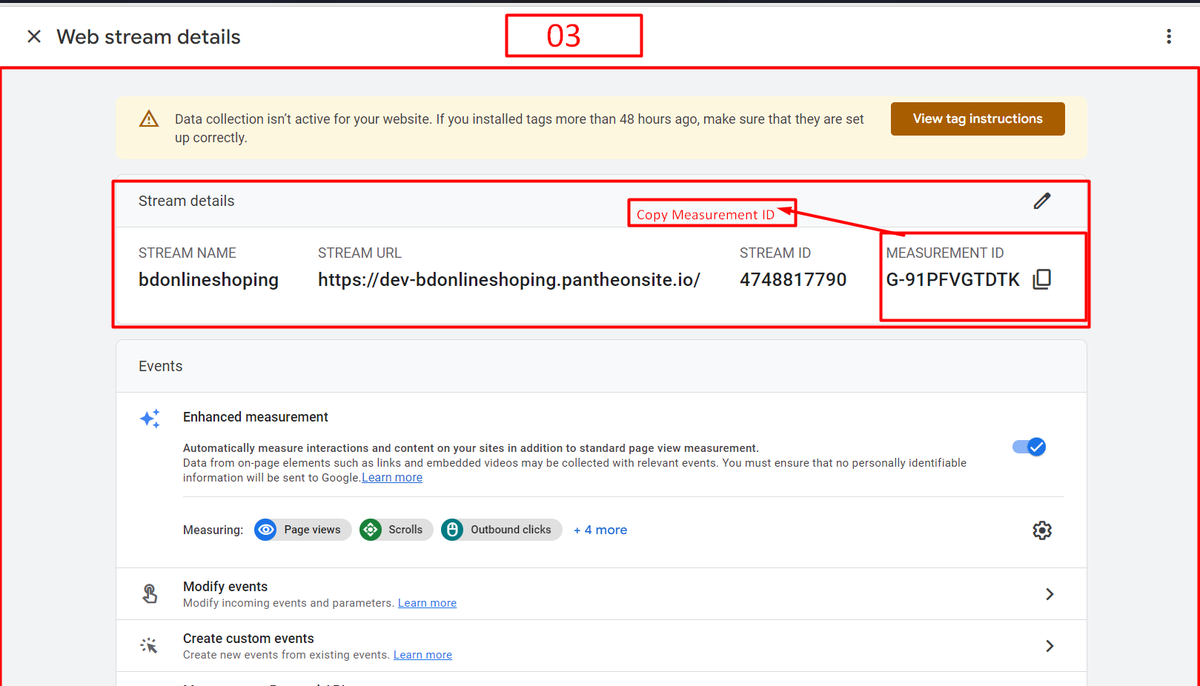Open the Modify events row
This screenshot has width=1200, height=686.
(x=601, y=594)
